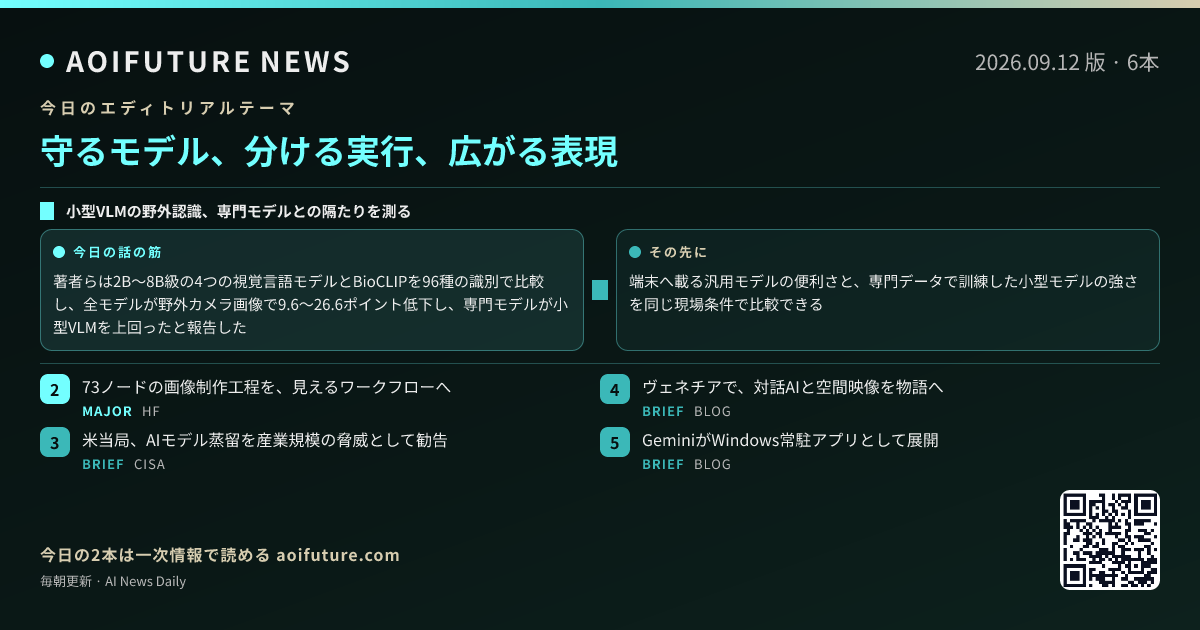Screen dimensions: 1200x630
Task: Click the HF source label
Action: (151, 411)
